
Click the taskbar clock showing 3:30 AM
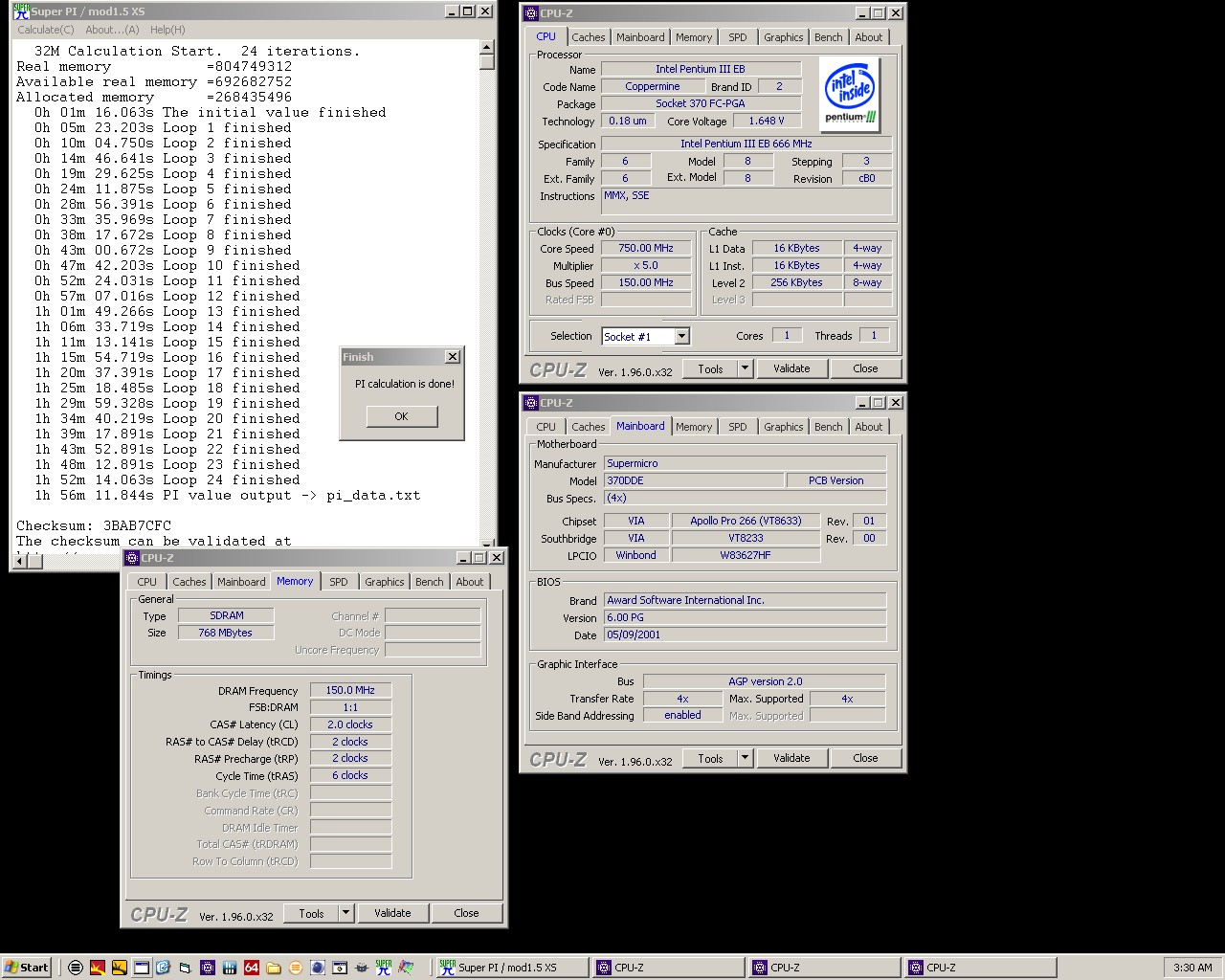(1192, 968)
